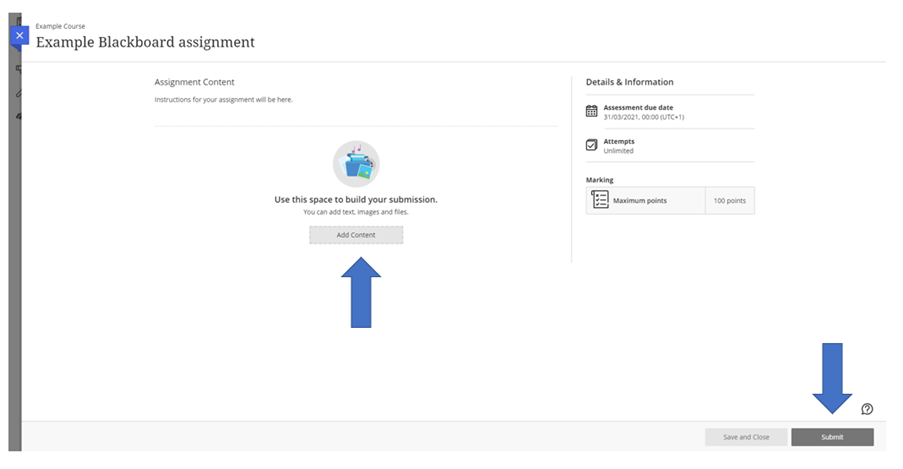Click Save and Close
The width and height of the screenshot is (903, 469).
pyautogui.click(x=746, y=437)
